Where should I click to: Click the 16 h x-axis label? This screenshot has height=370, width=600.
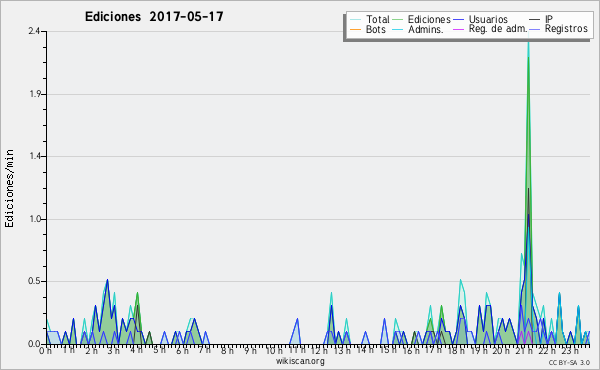pos(411,351)
